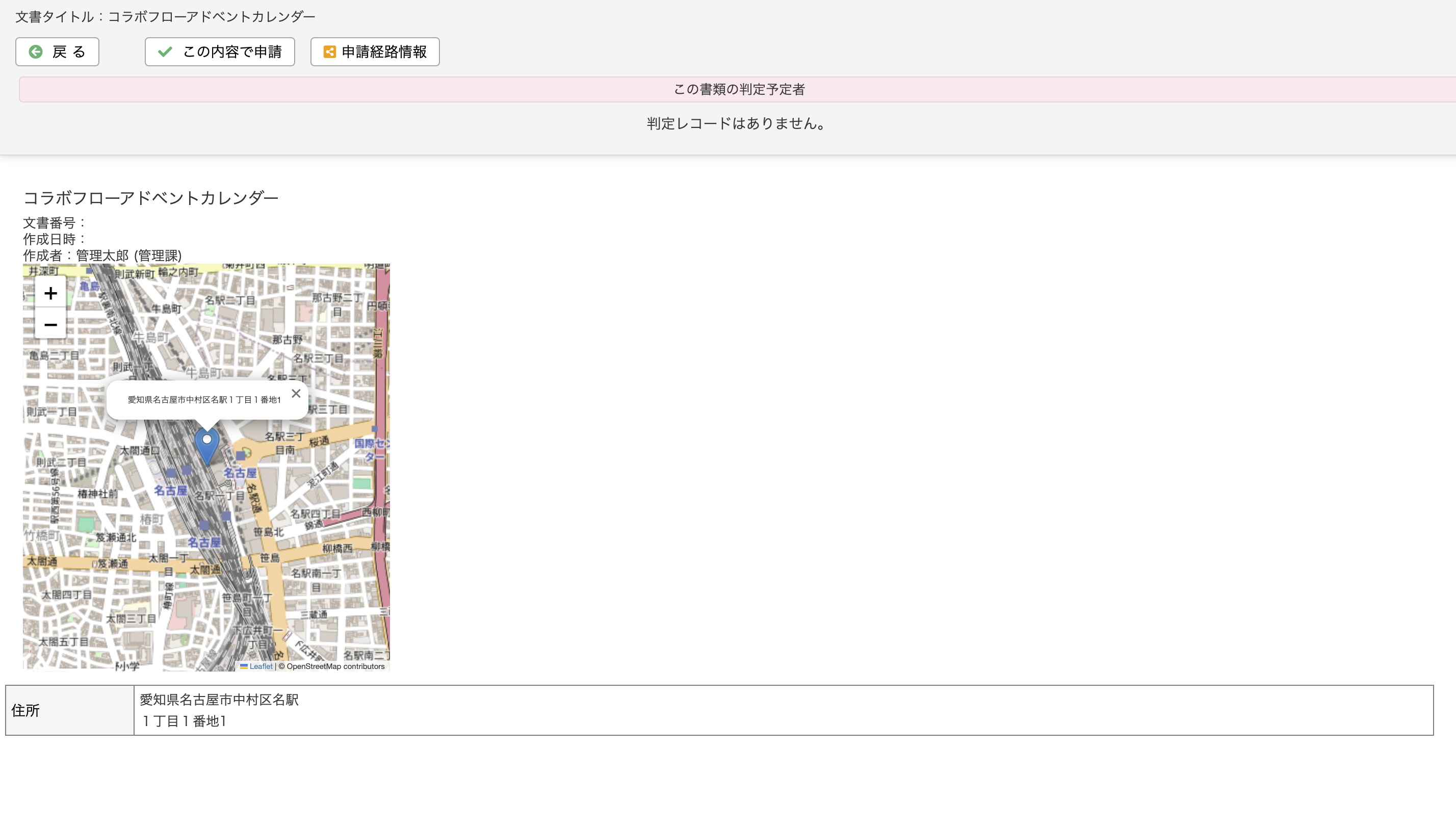Submit the request via この内容で申請
The height and width of the screenshot is (825, 1456).
pos(220,51)
